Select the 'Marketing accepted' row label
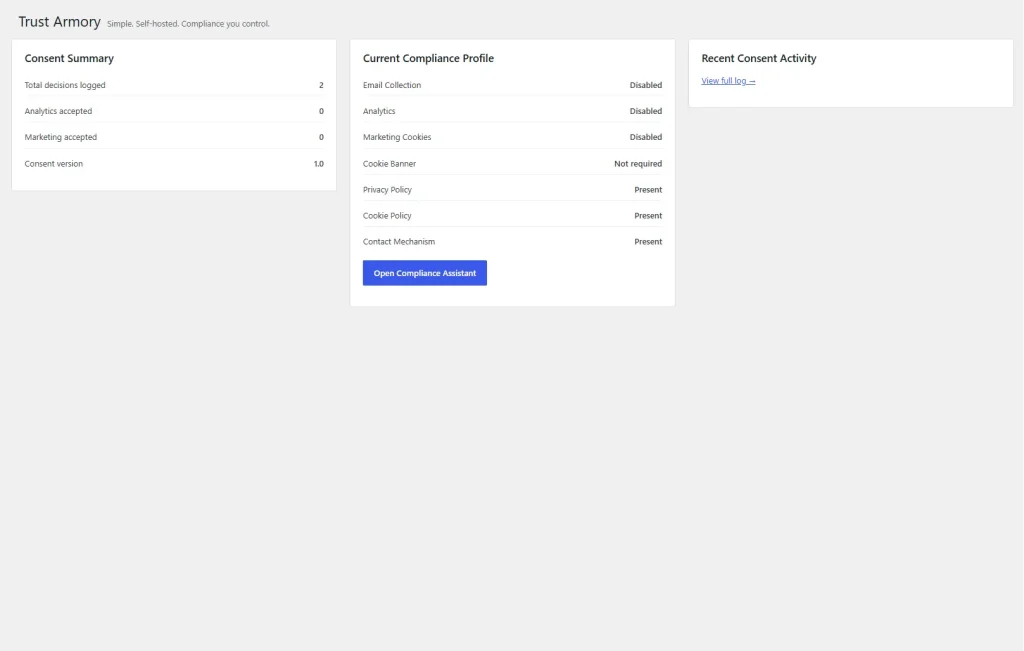 tap(61, 137)
